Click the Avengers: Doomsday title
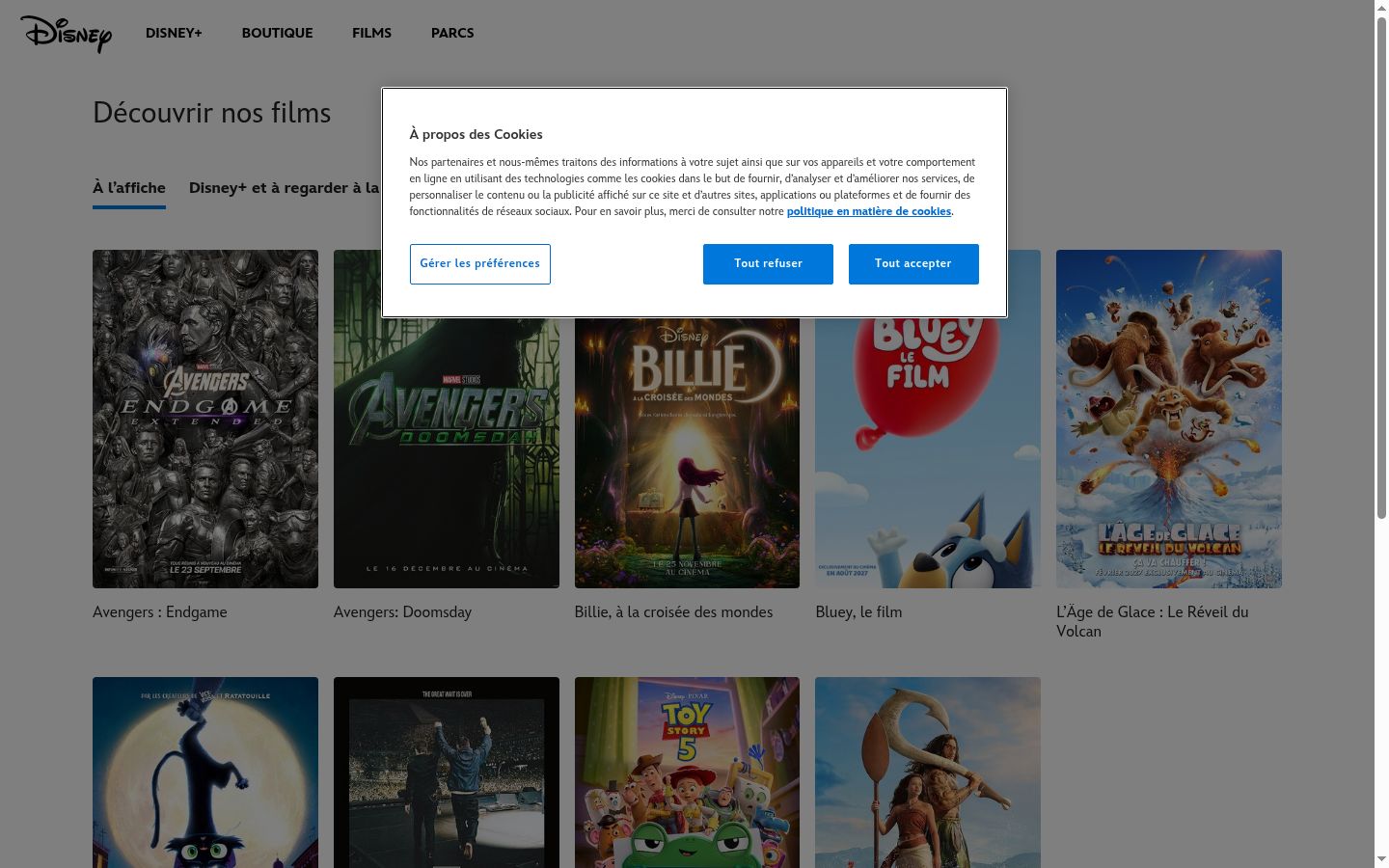1389x868 pixels. [x=402, y=612]
